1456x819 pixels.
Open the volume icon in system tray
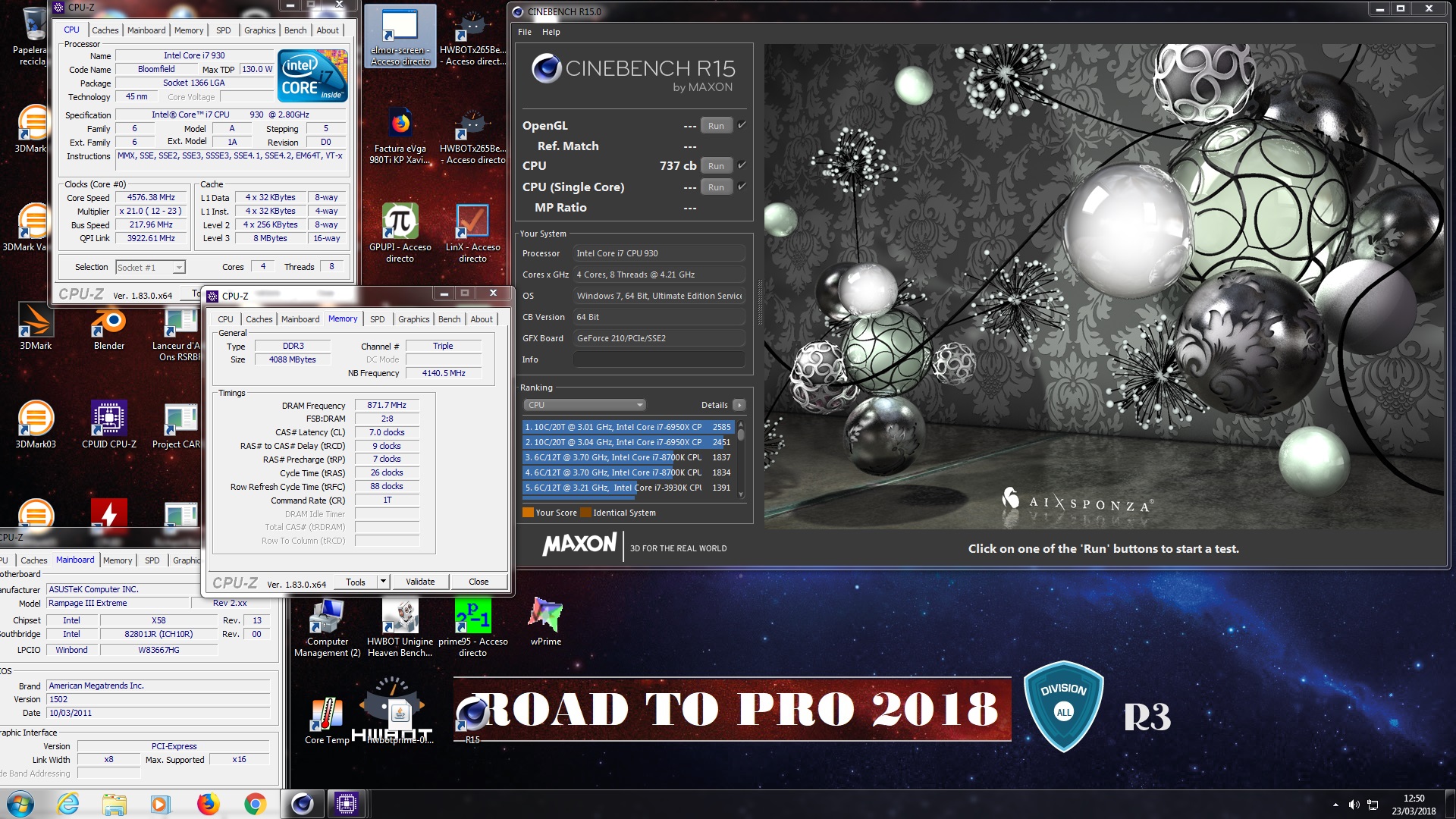[x=1354, y=805]
